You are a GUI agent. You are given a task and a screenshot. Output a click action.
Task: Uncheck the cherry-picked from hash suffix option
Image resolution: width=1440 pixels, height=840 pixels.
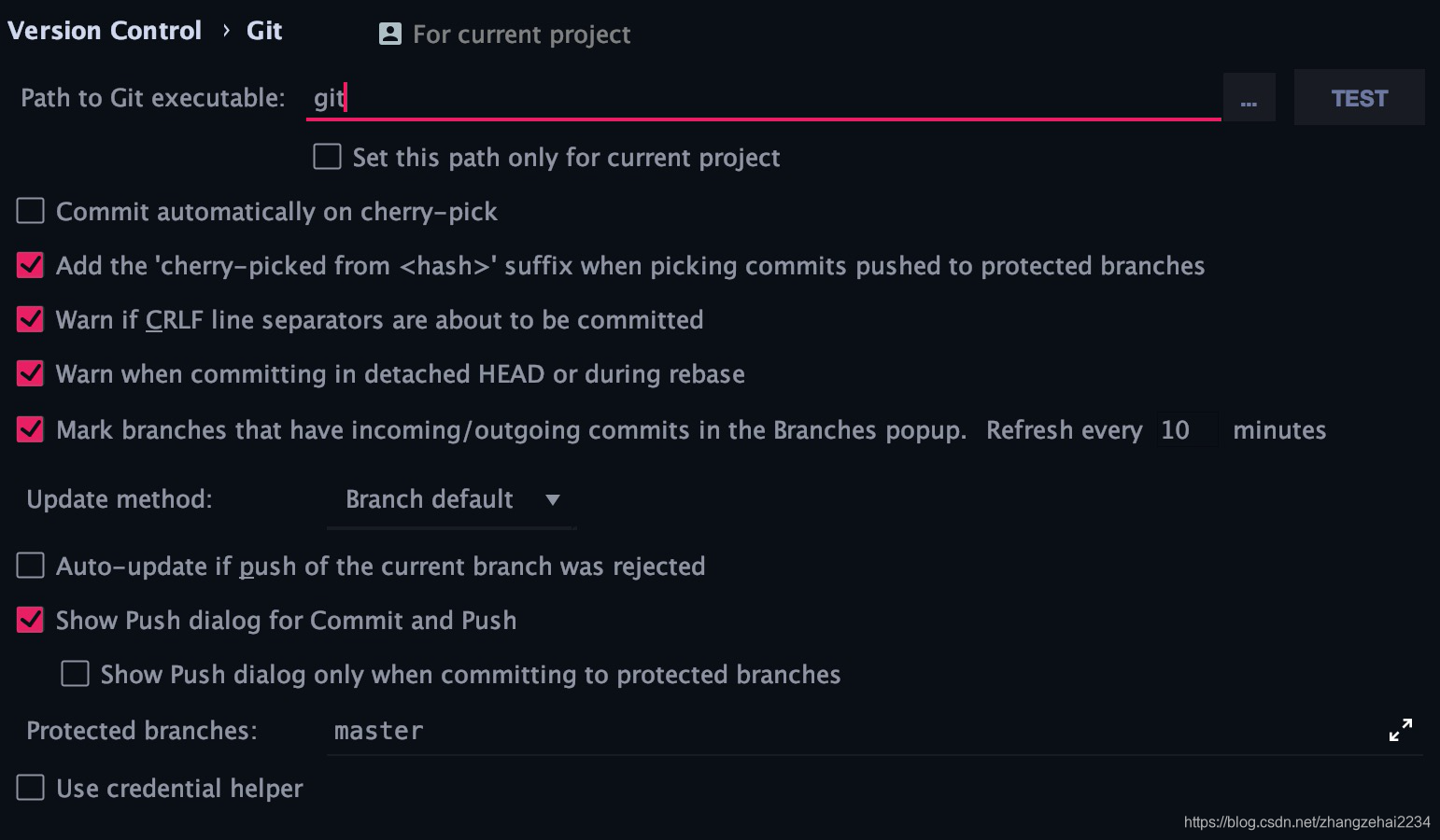(x=29, y=265)
